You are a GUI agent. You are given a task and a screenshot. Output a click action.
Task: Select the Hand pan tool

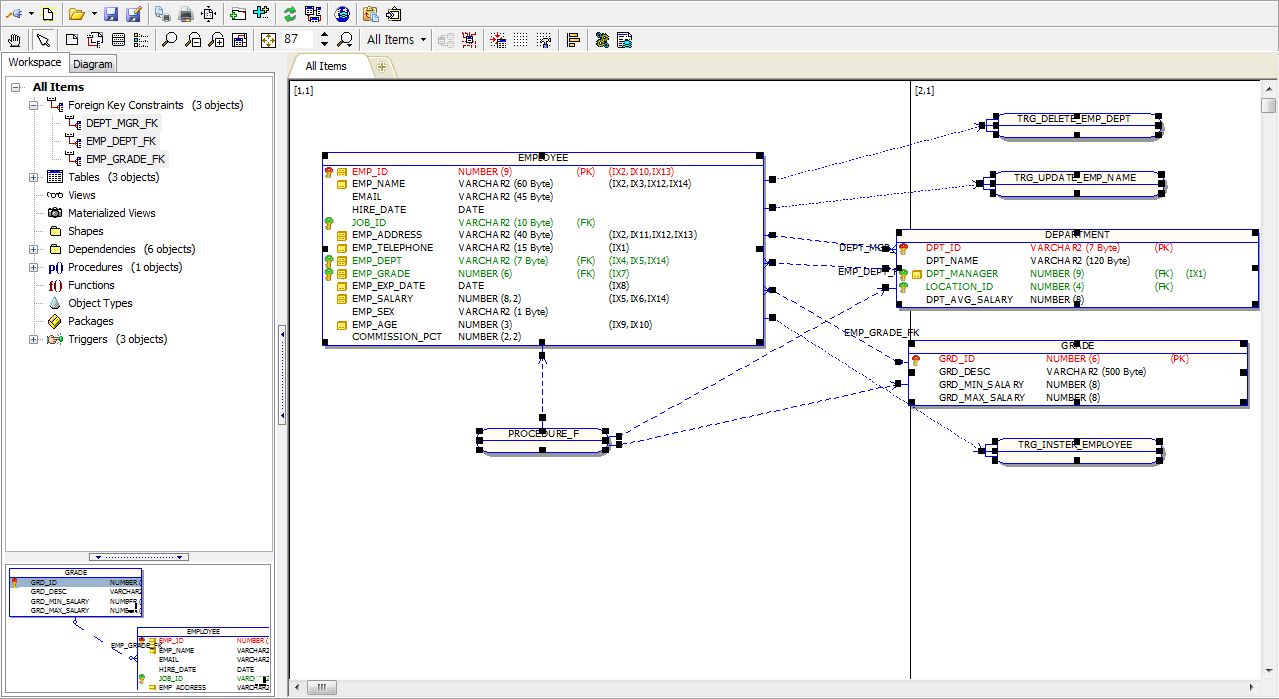pyautogui.click(x=14, y=40)
